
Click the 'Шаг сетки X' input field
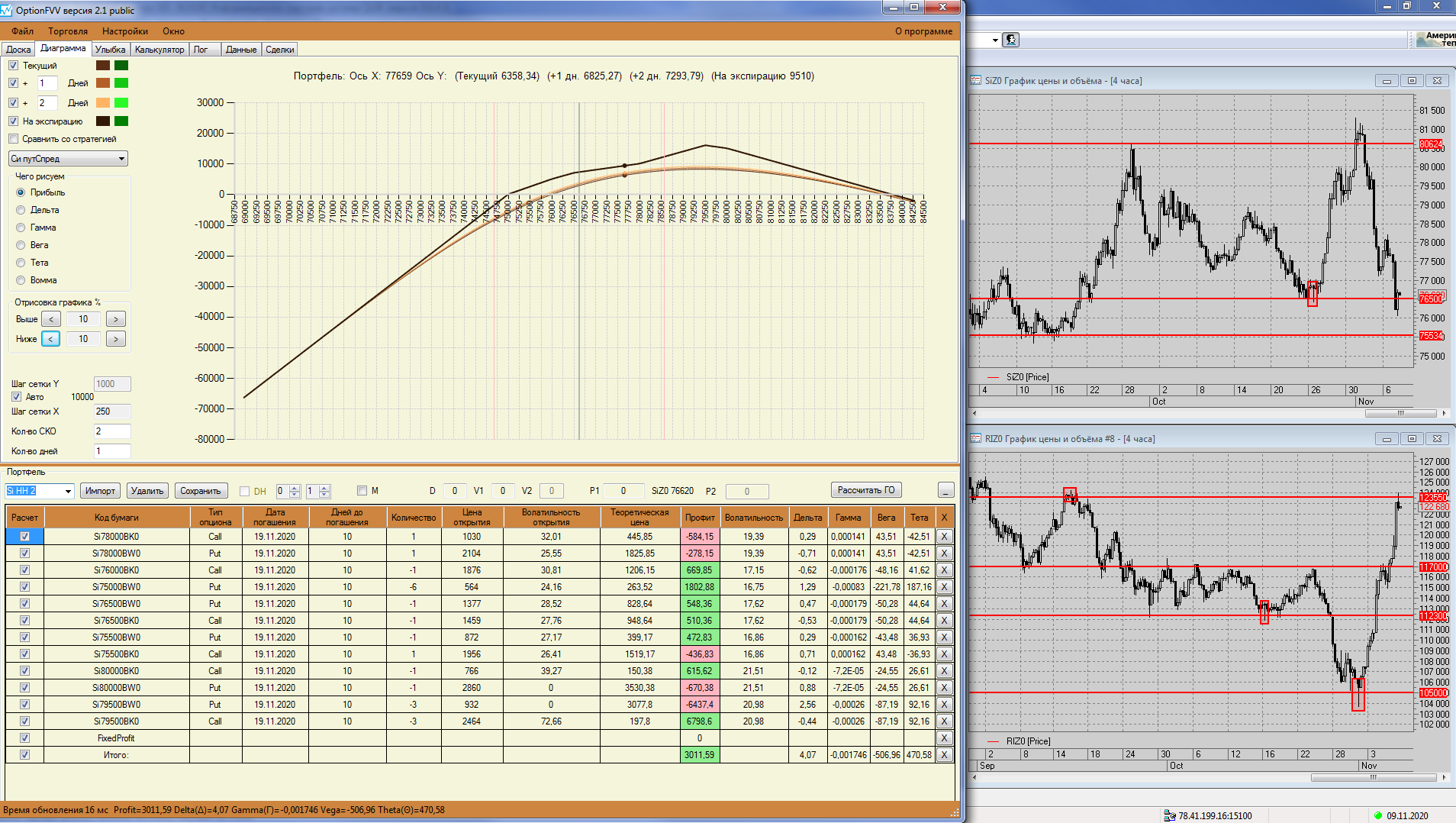pyautogui.click(x=112, y=411)
